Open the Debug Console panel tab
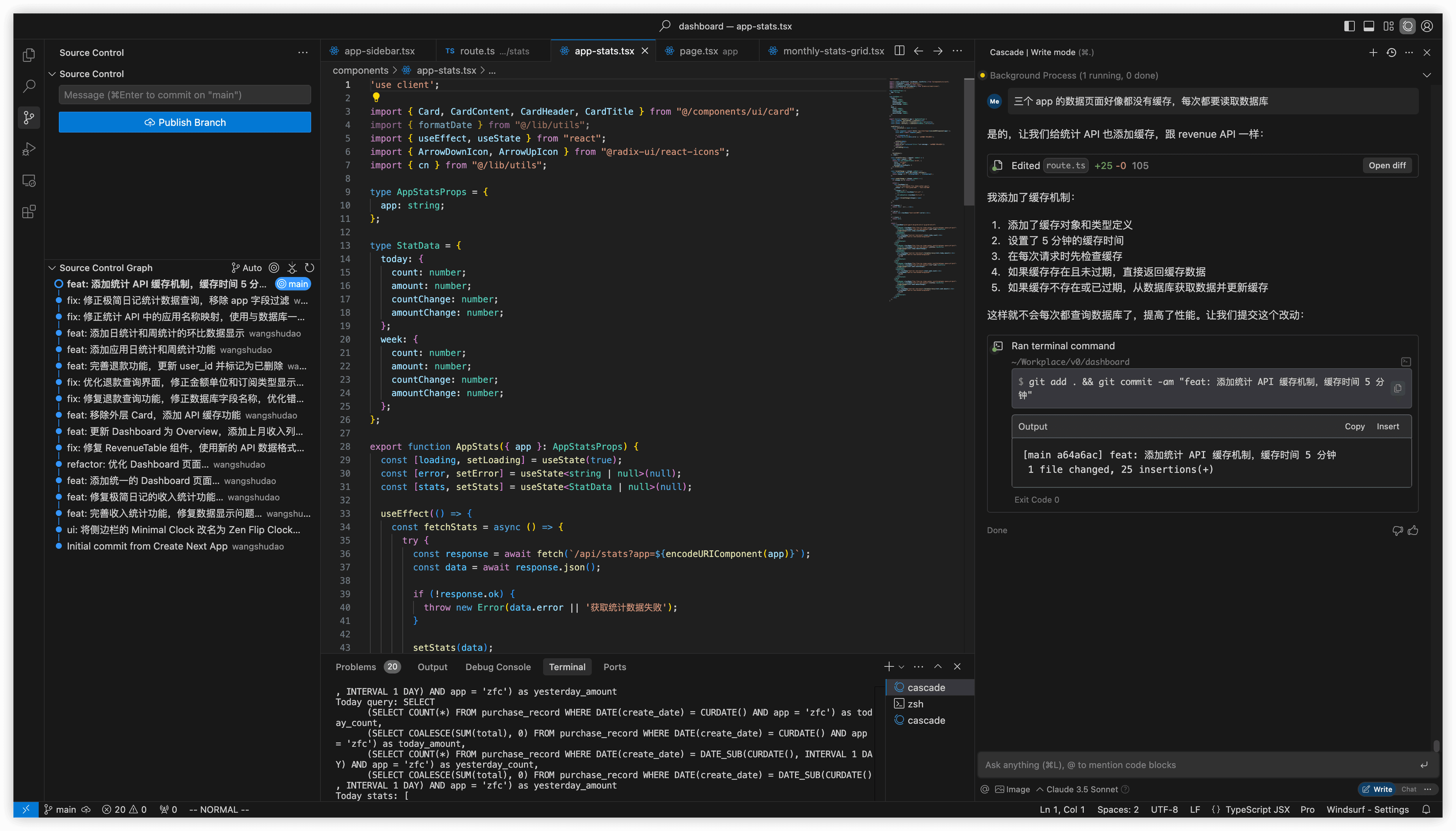 tap(497, 667)
